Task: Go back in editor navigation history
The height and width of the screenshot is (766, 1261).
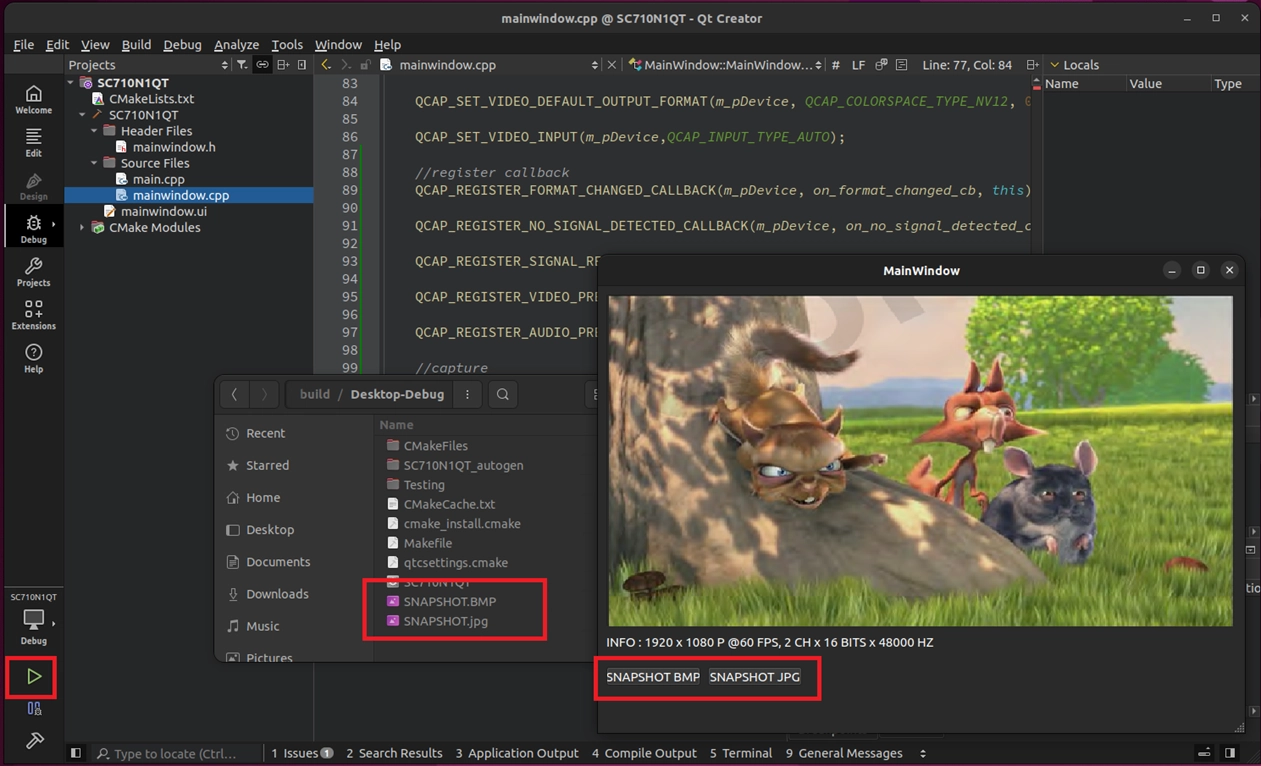Action: (x=326, y=65)
